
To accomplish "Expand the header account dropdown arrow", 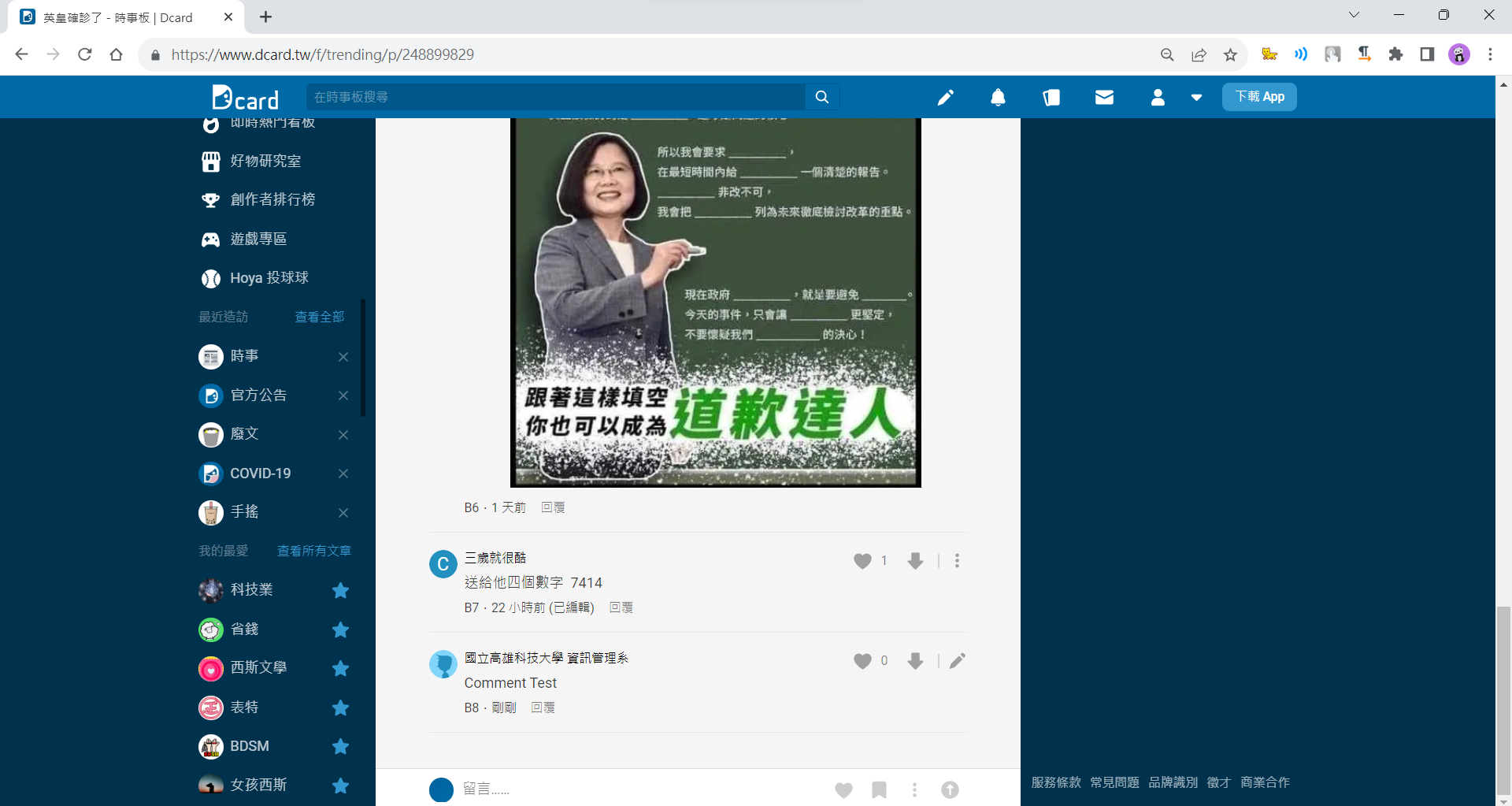I will [x=1196, y=98].
